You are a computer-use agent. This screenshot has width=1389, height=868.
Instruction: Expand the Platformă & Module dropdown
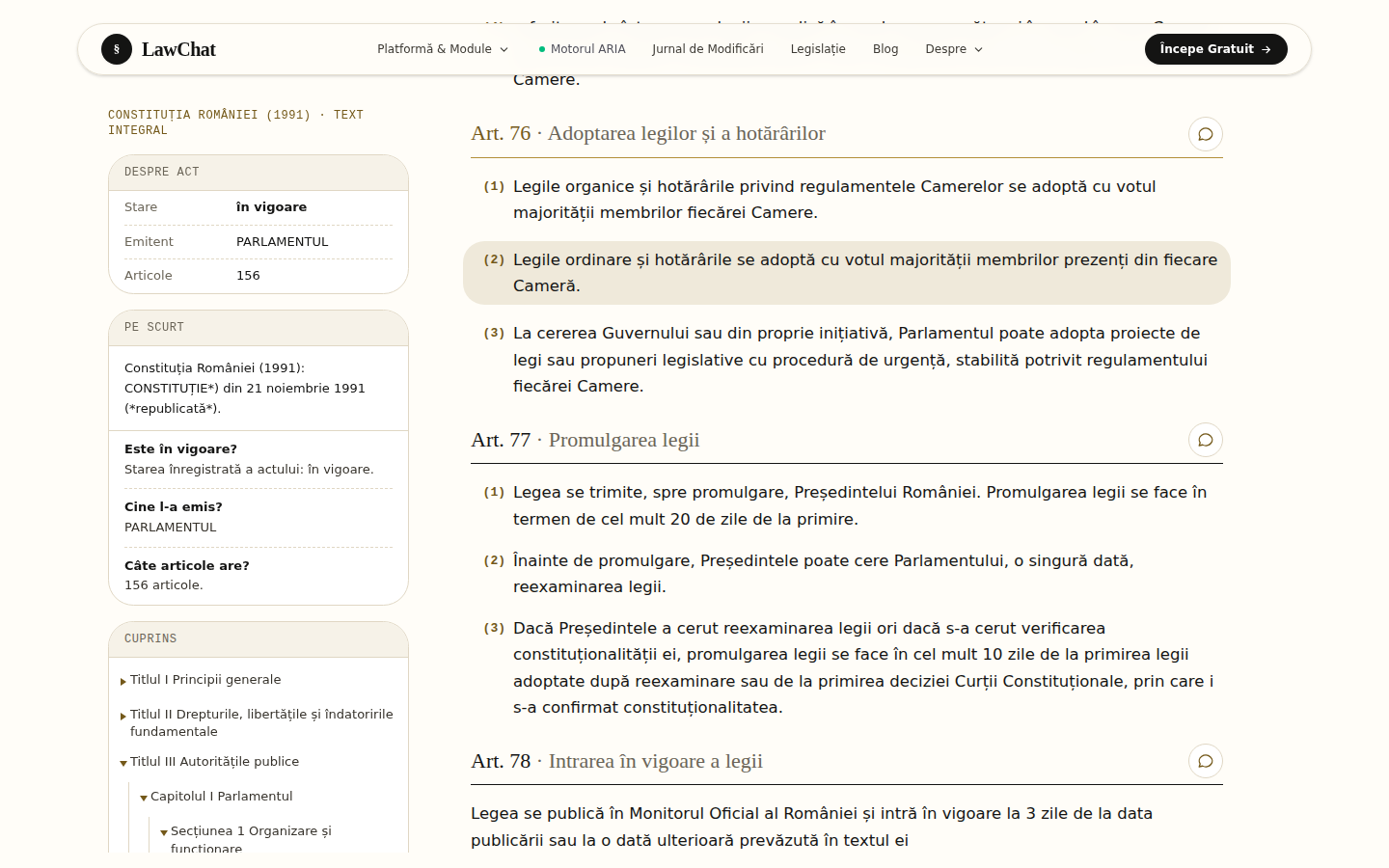coord(443,49)
